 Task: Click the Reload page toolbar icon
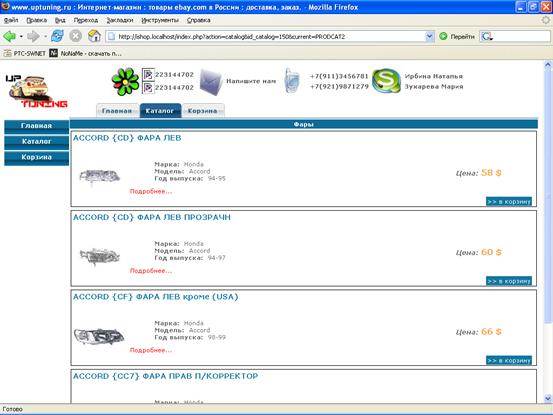57,36
